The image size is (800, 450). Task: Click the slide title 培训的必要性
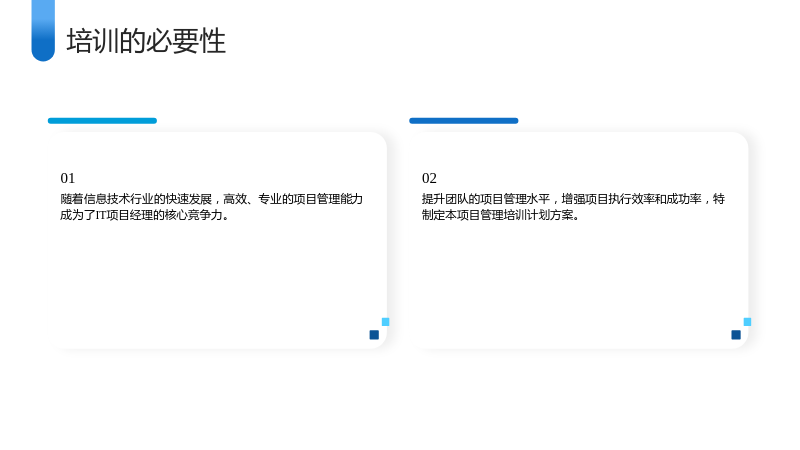tap(146, 41)
